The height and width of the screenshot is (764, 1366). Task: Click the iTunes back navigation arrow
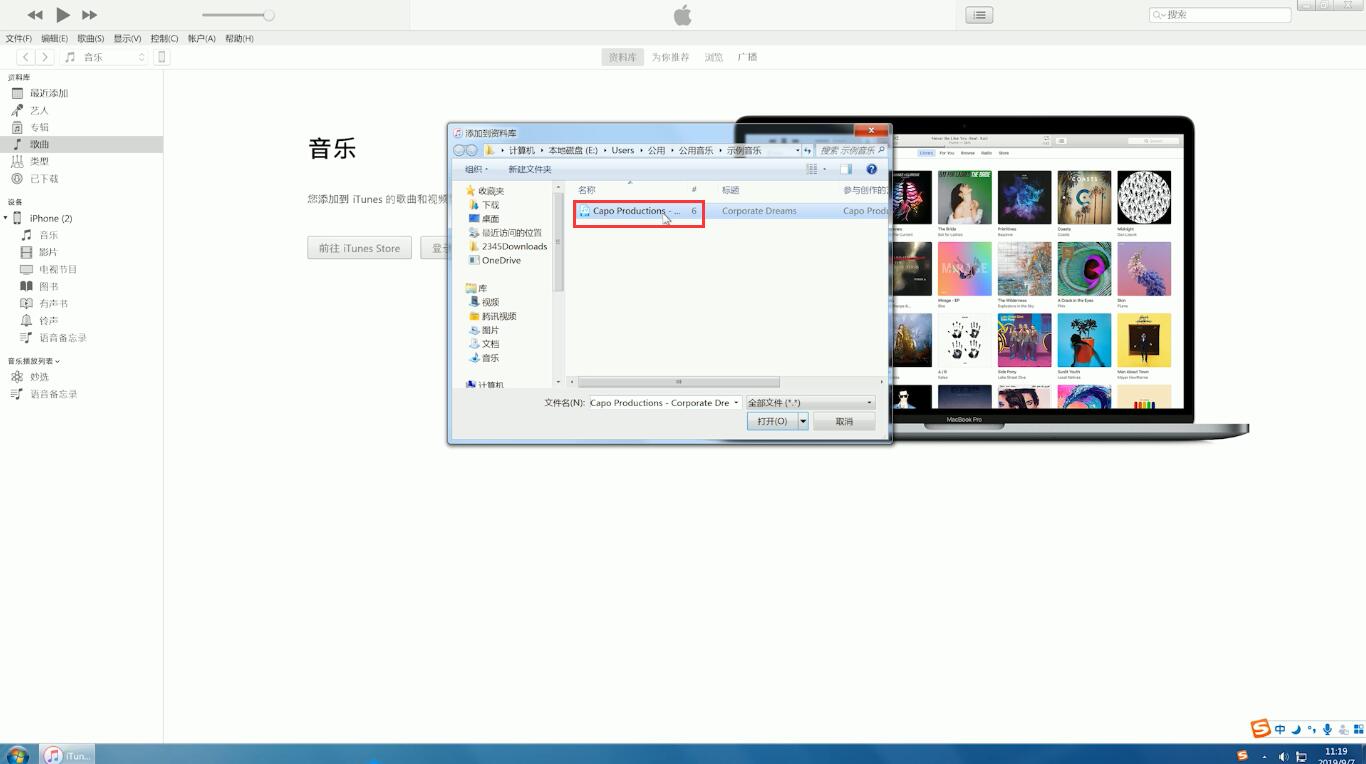click(26, 57)
